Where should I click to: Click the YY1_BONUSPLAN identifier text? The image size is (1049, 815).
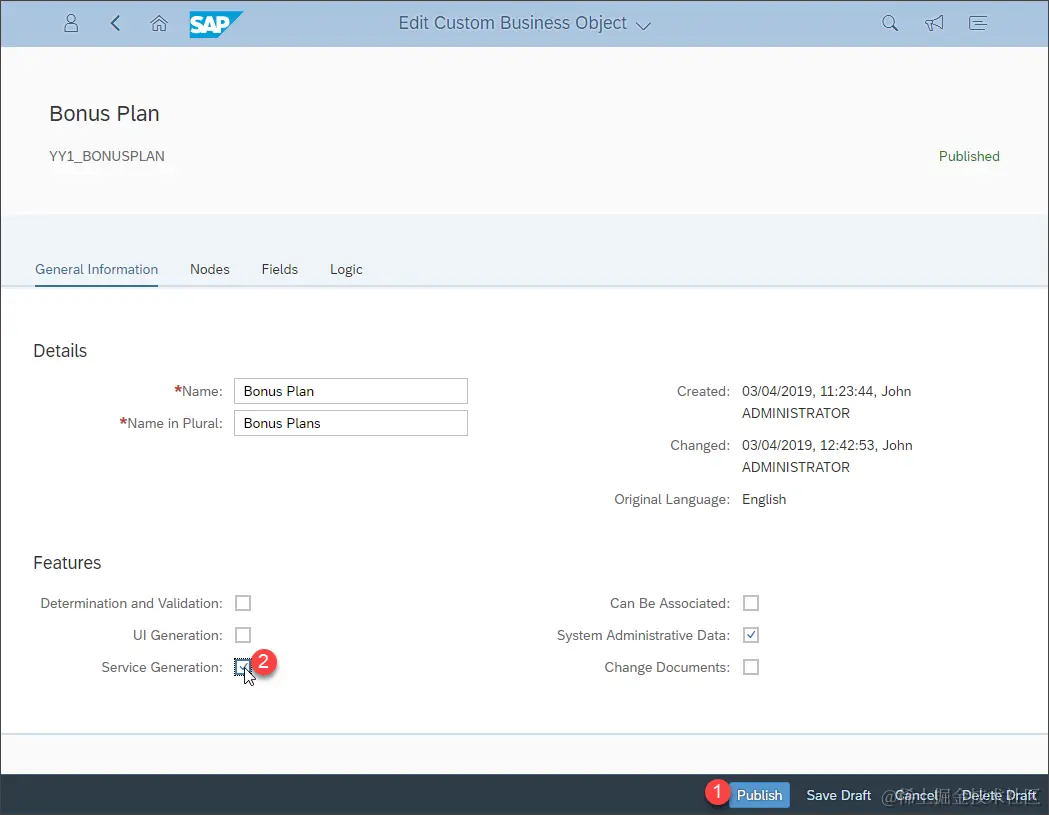click(106, 156)
